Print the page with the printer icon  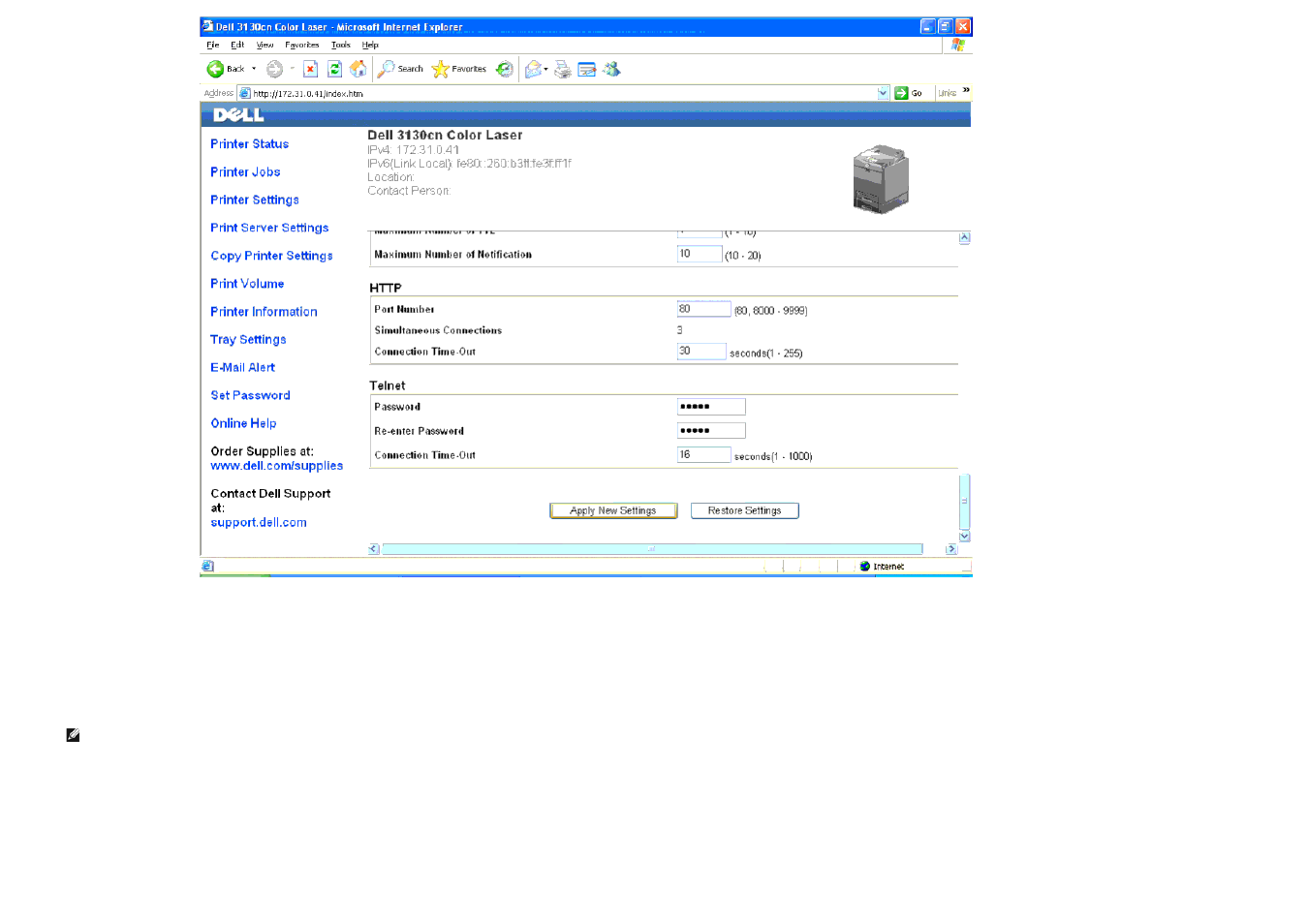coord(563,69)
